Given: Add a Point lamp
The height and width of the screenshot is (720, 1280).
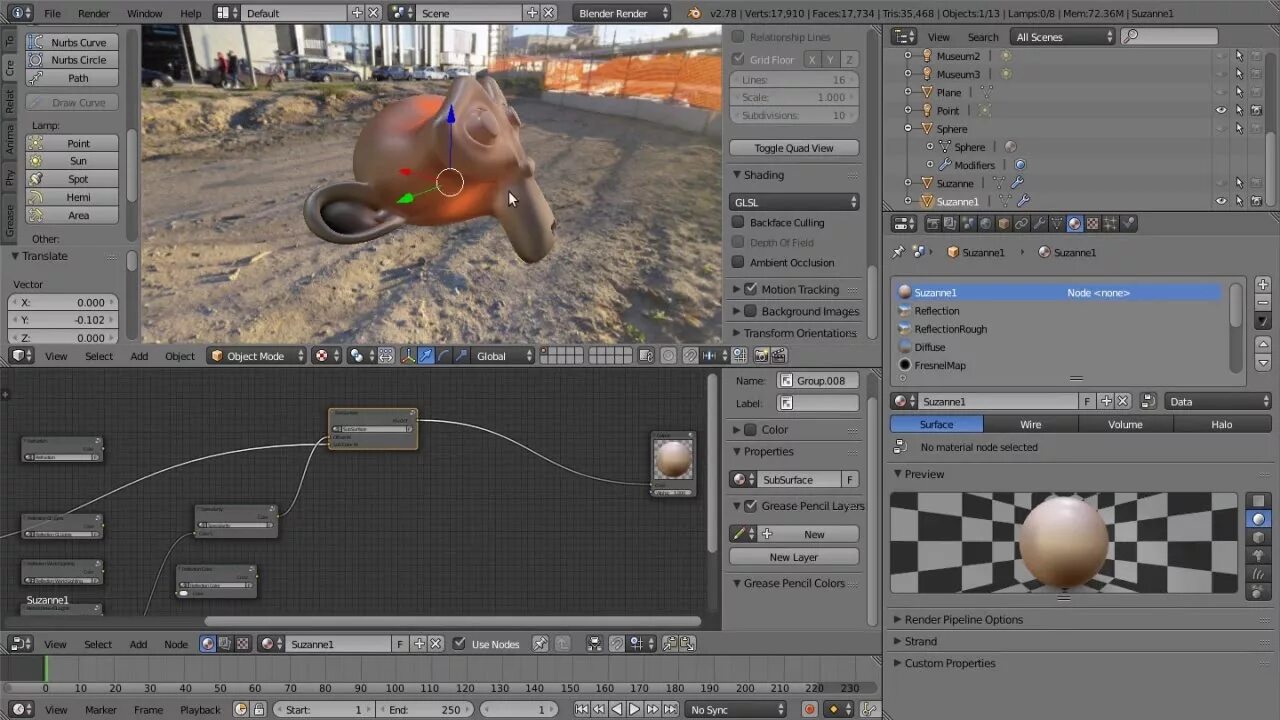Looking at the screenshot, I should click(x=72, y=143).
